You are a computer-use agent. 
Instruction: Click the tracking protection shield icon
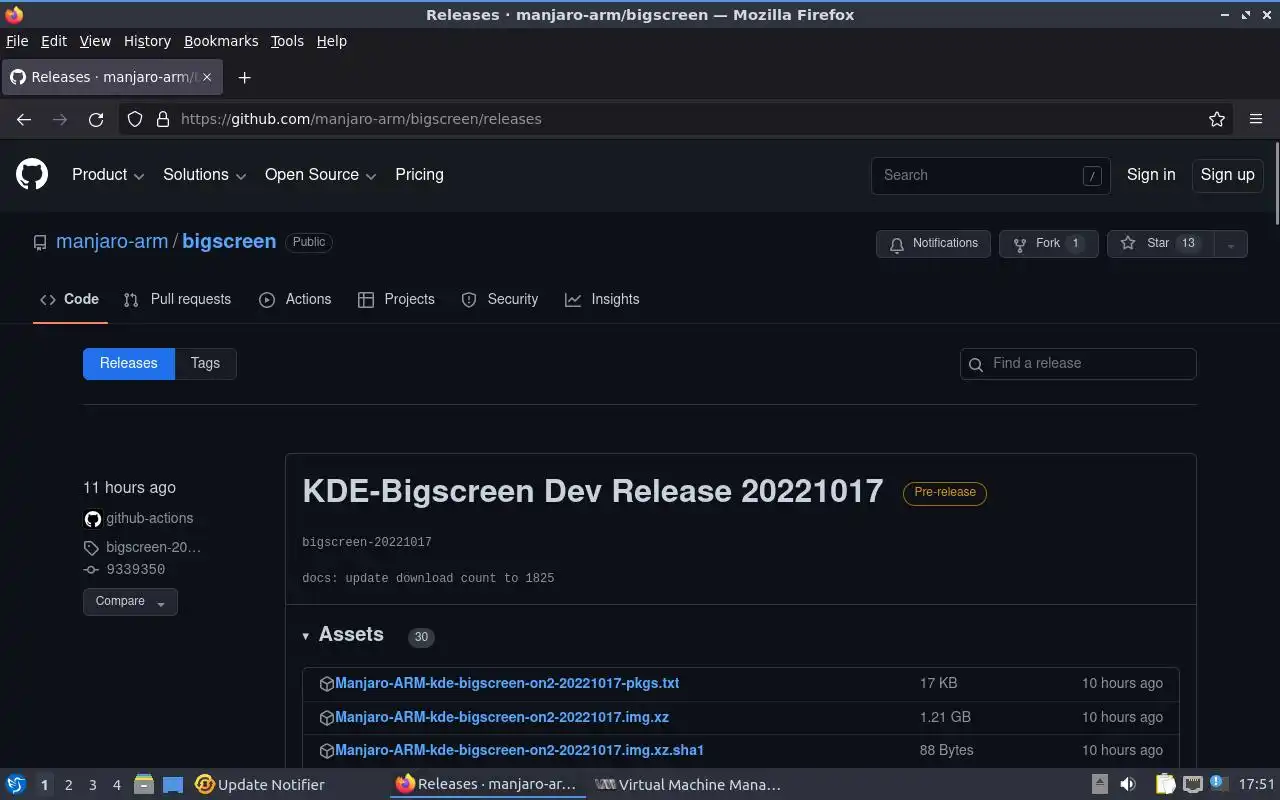coord(135,119)
